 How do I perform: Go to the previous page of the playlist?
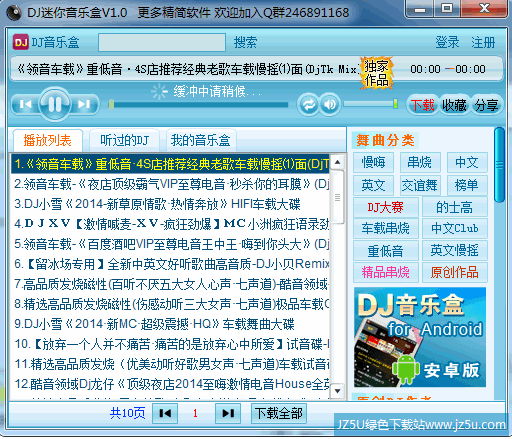tap(165, 413)
